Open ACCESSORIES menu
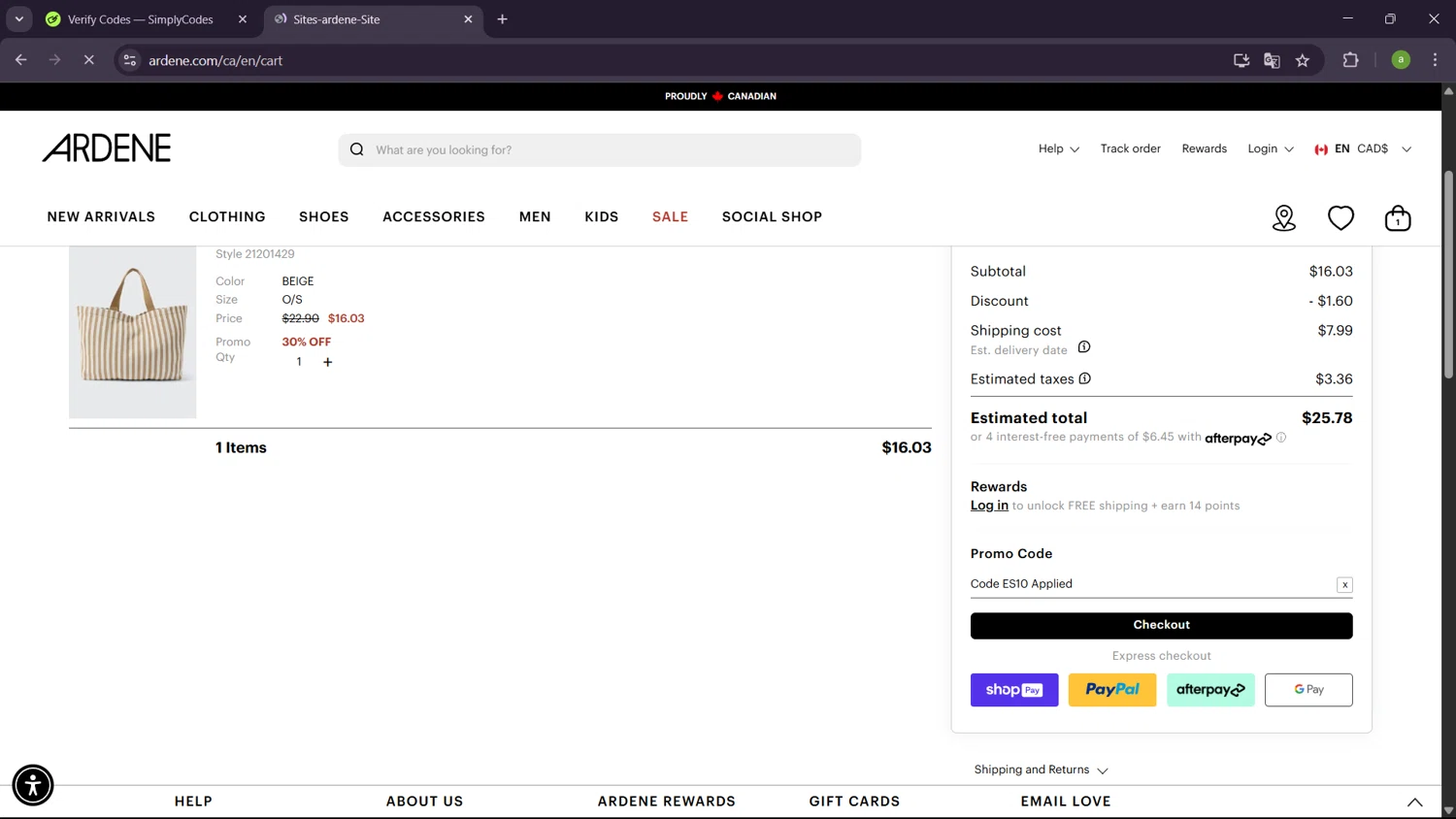1456x819 pixels. [434, 216]
